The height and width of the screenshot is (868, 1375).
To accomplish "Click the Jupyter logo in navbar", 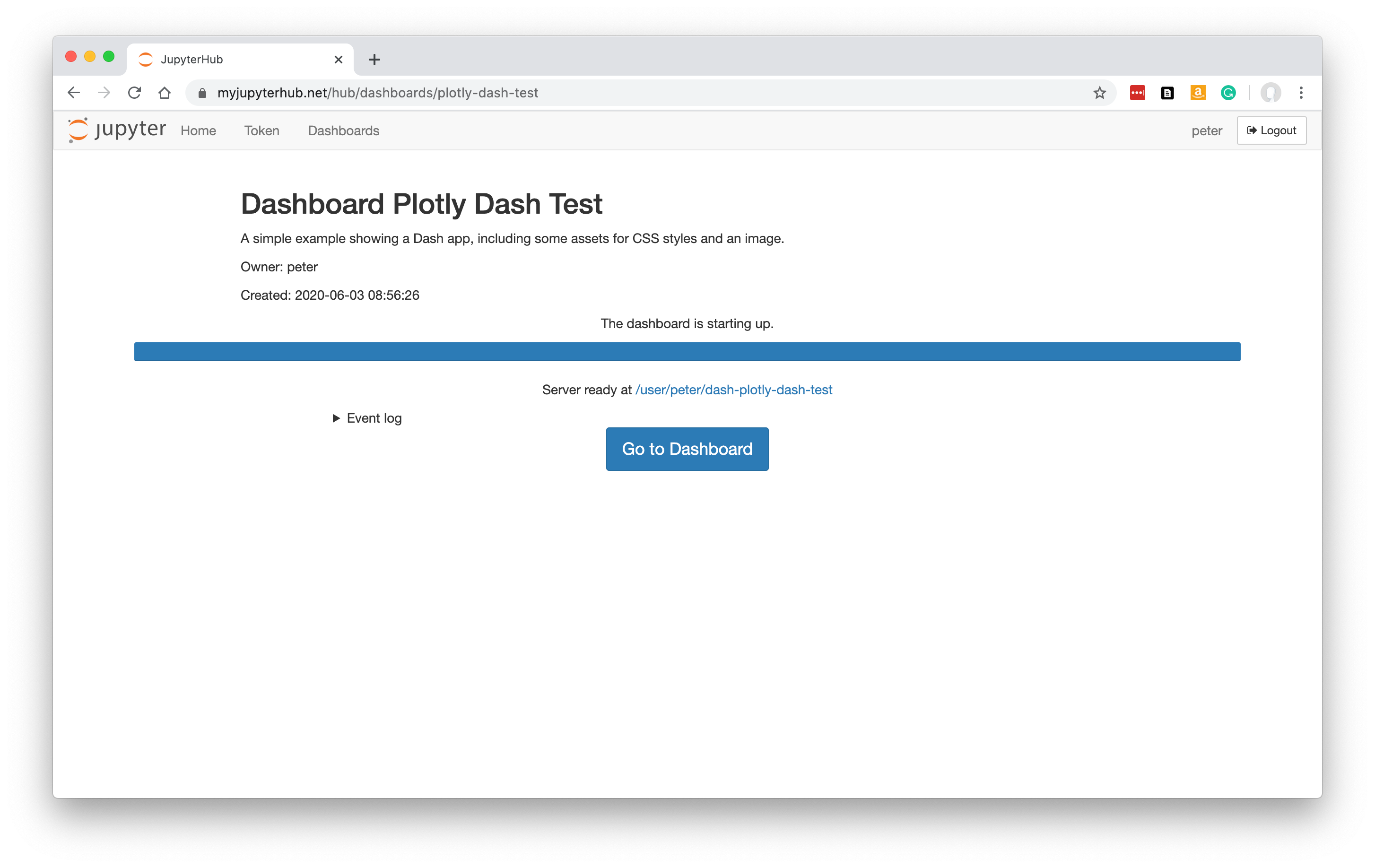I will pyautogui.click(x=116, y=130).
